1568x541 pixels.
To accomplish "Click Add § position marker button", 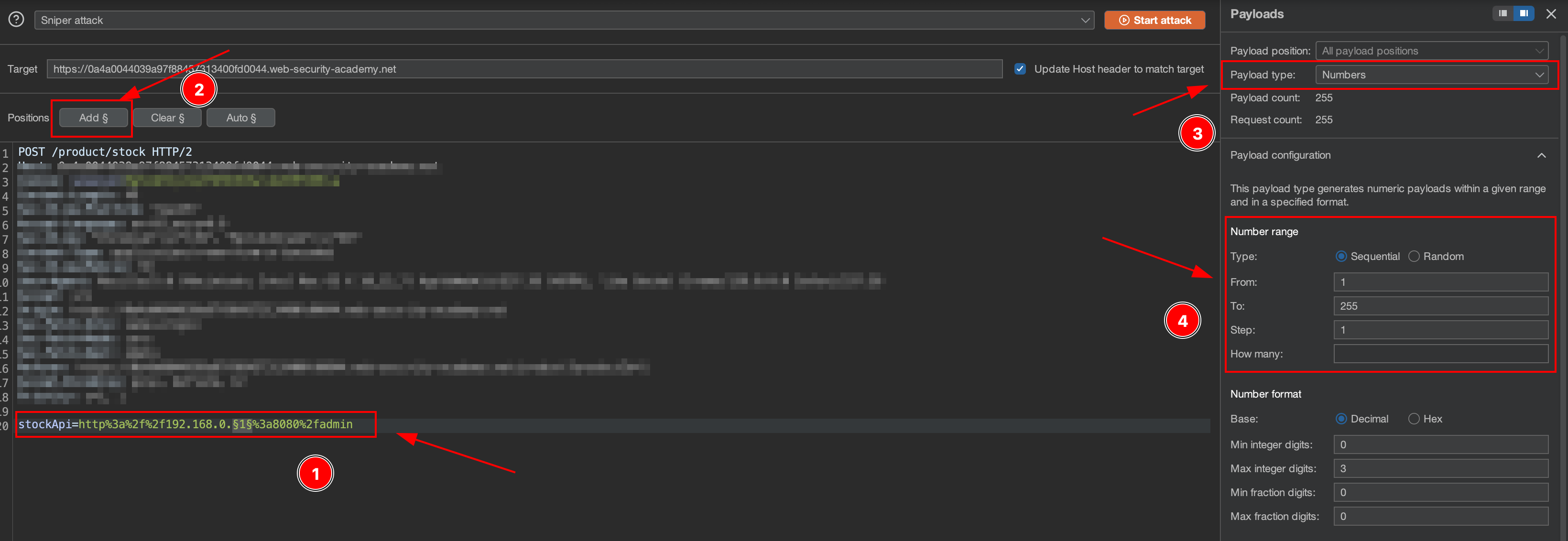I will [93, 118].
